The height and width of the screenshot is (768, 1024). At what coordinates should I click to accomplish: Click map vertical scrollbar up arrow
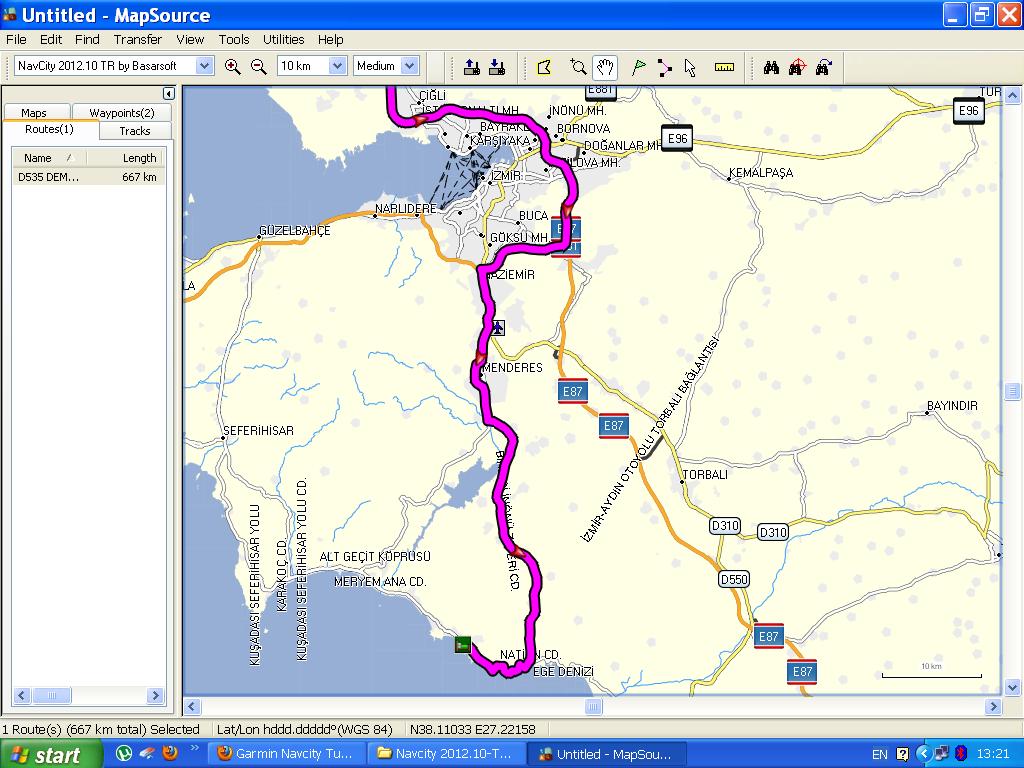pos(1012,96)
